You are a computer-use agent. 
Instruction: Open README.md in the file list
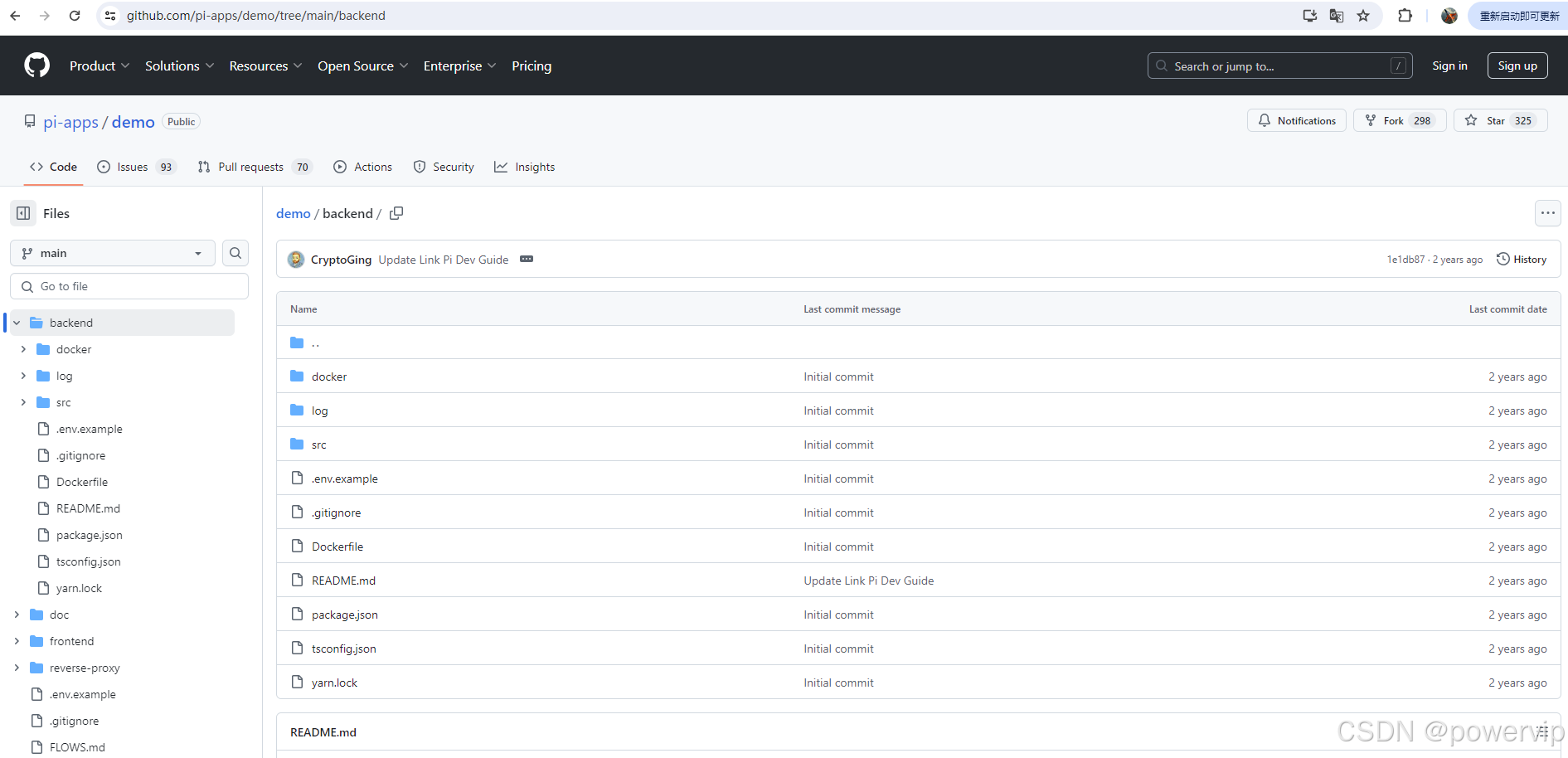tap(344, 581)
